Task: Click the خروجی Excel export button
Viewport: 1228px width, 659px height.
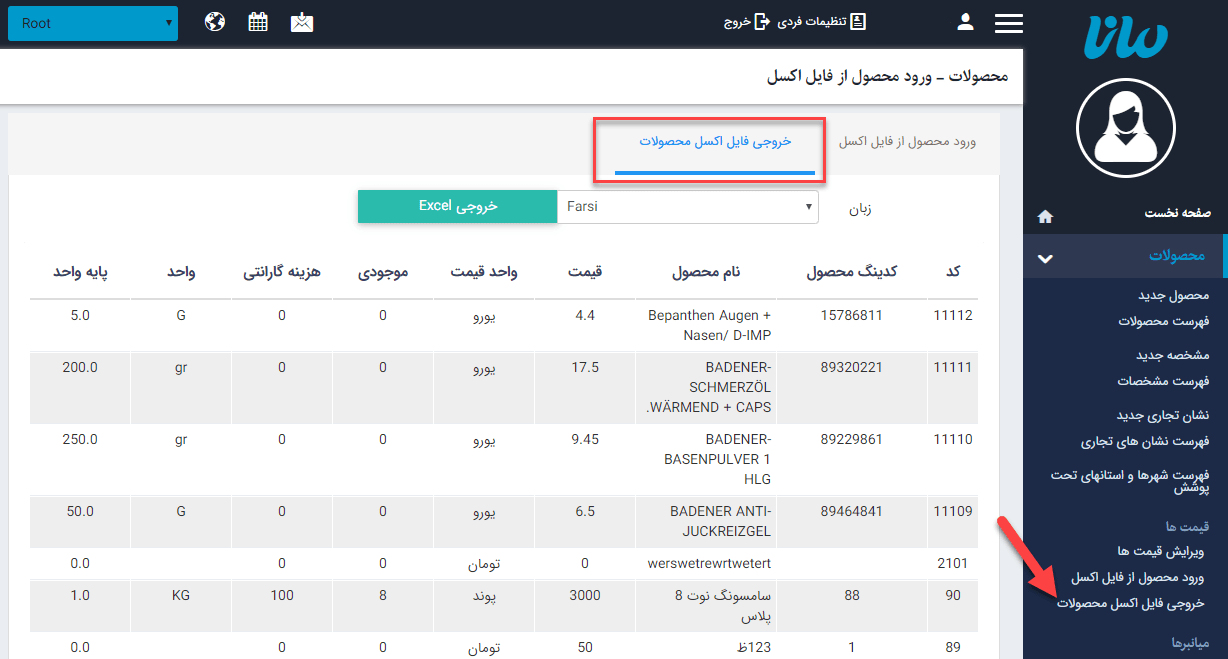Action: tap(457, 206)
